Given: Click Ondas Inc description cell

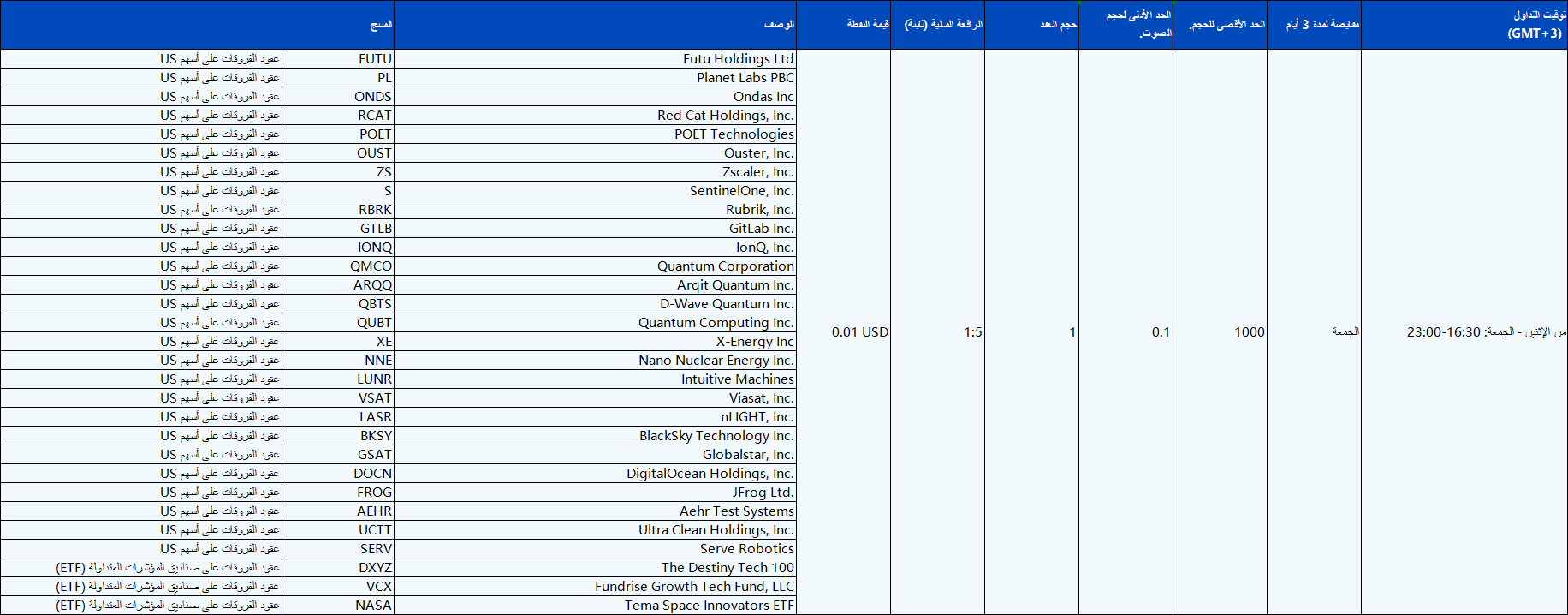Looking at the screenshot, I should [x=596, y=97].
